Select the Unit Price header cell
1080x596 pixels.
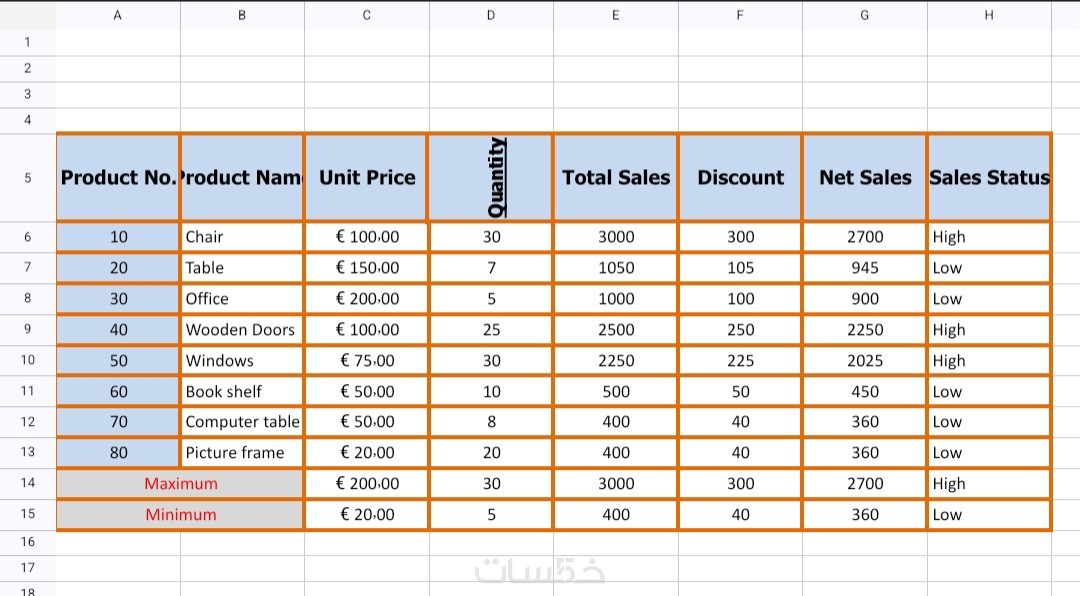(367, 177)
